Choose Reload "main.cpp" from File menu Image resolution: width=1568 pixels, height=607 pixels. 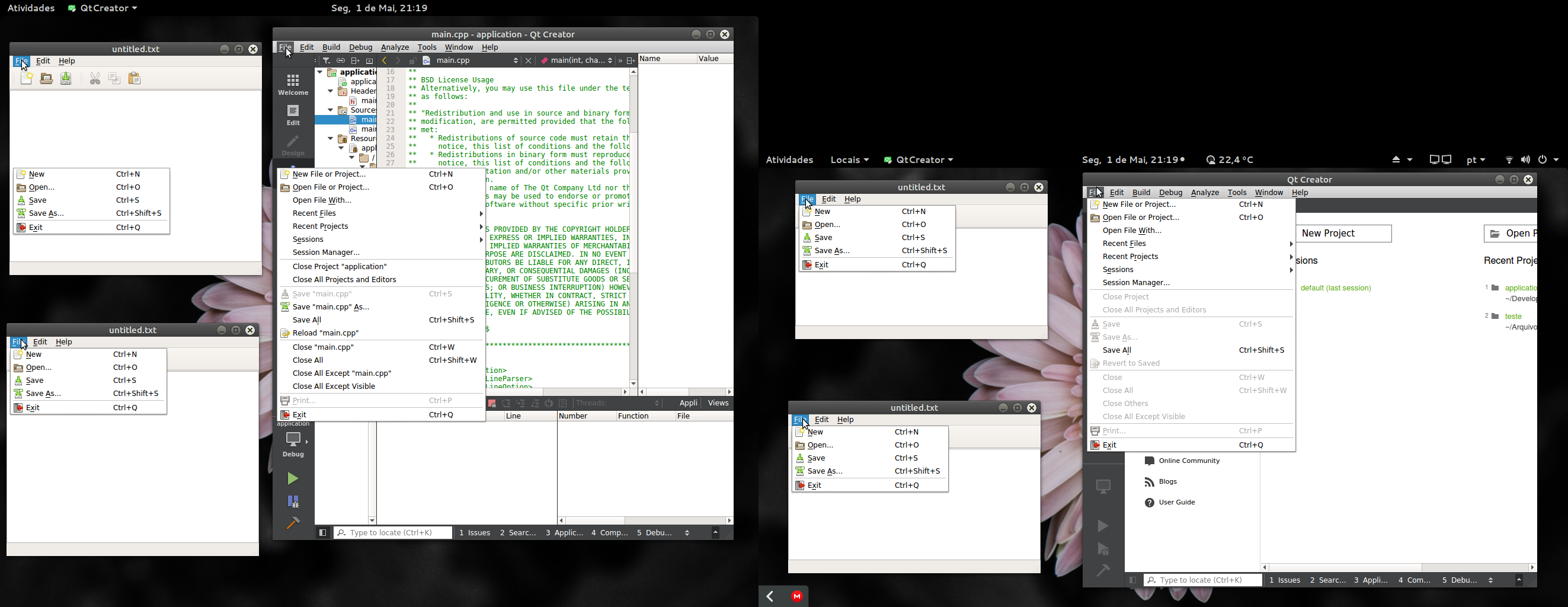click(x=326, y=334)
